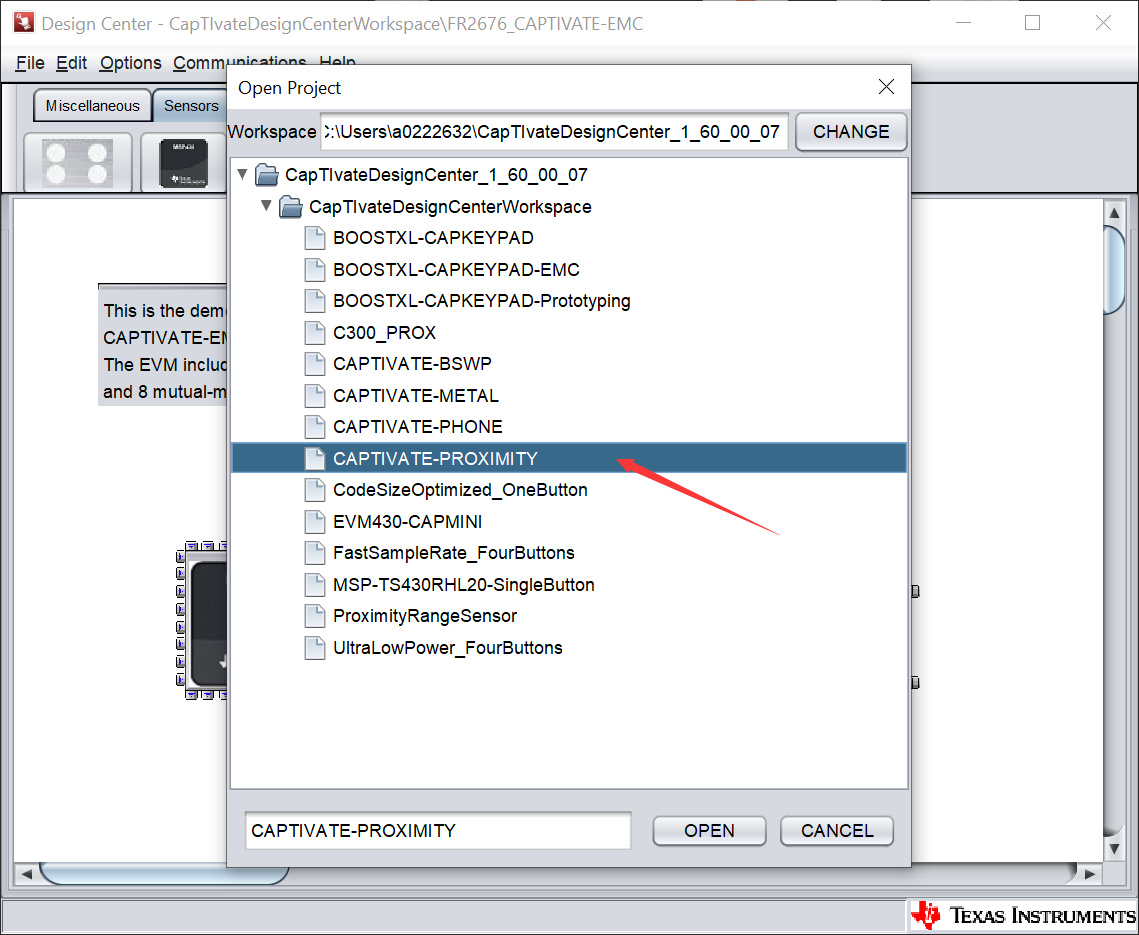Click the microcontroller chip on the canvas
Viewport: 1139px width, 935px height.
[203, 620]
